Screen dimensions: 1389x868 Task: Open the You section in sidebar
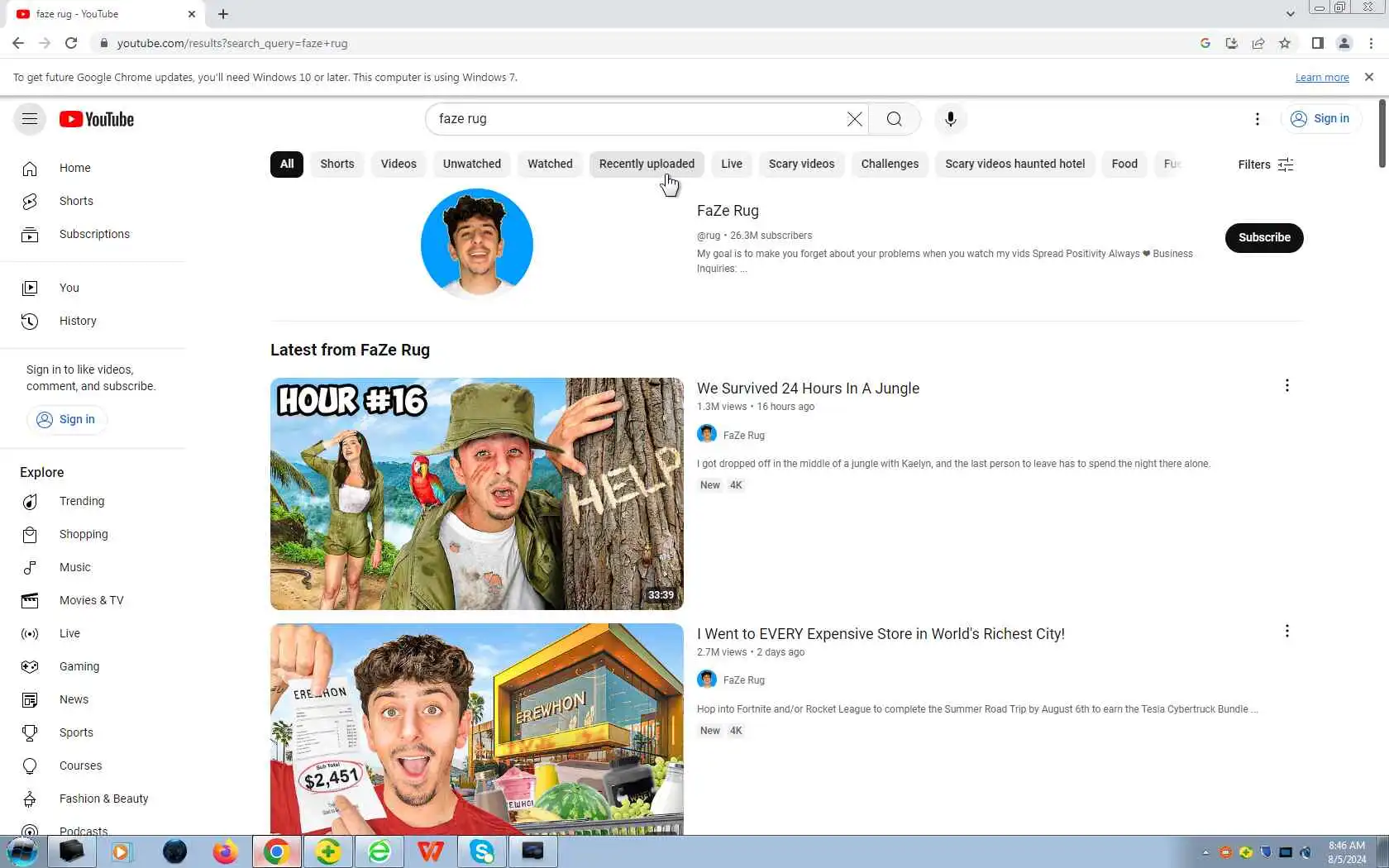93,288
